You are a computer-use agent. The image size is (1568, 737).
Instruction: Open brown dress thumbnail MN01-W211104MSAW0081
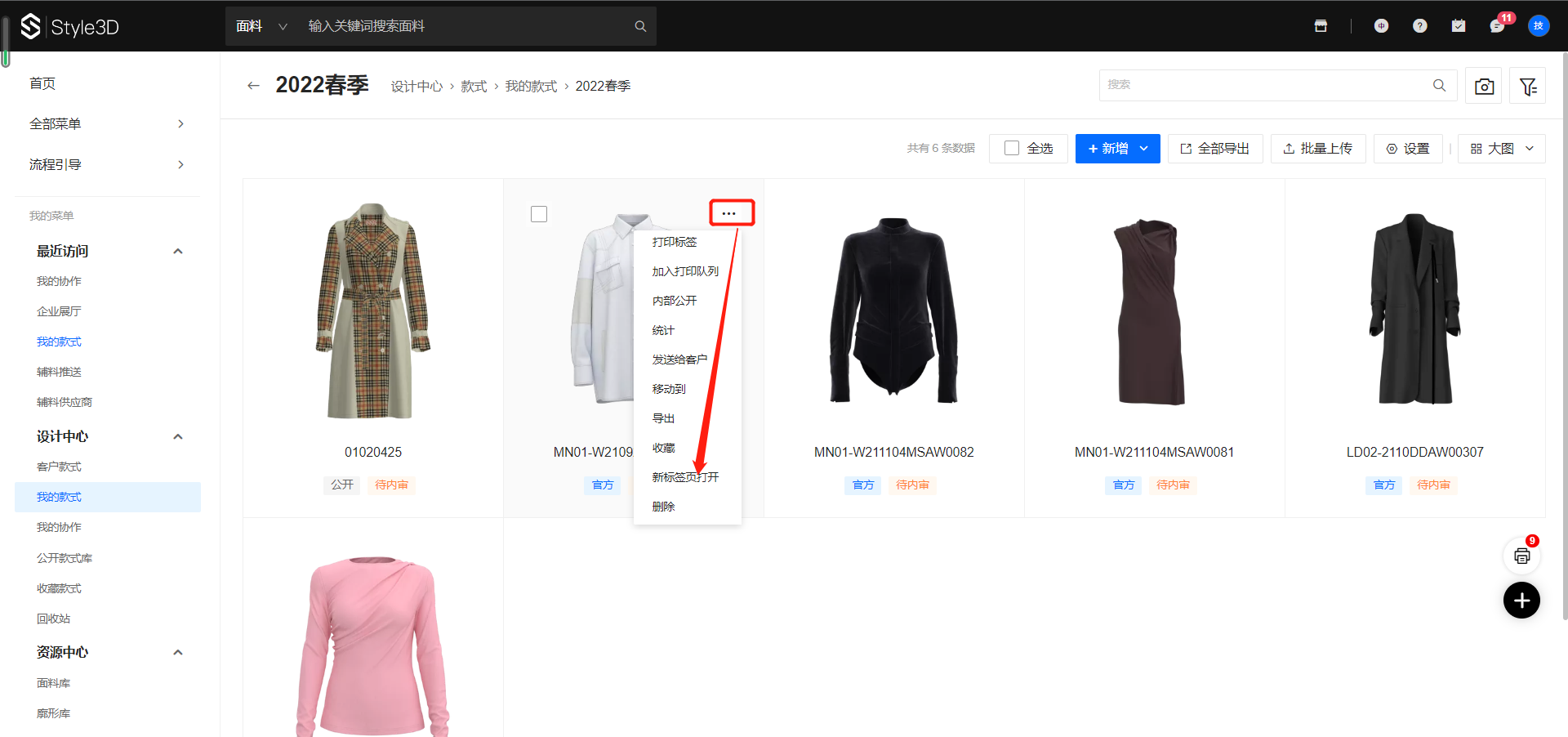tap(1151, 311)
